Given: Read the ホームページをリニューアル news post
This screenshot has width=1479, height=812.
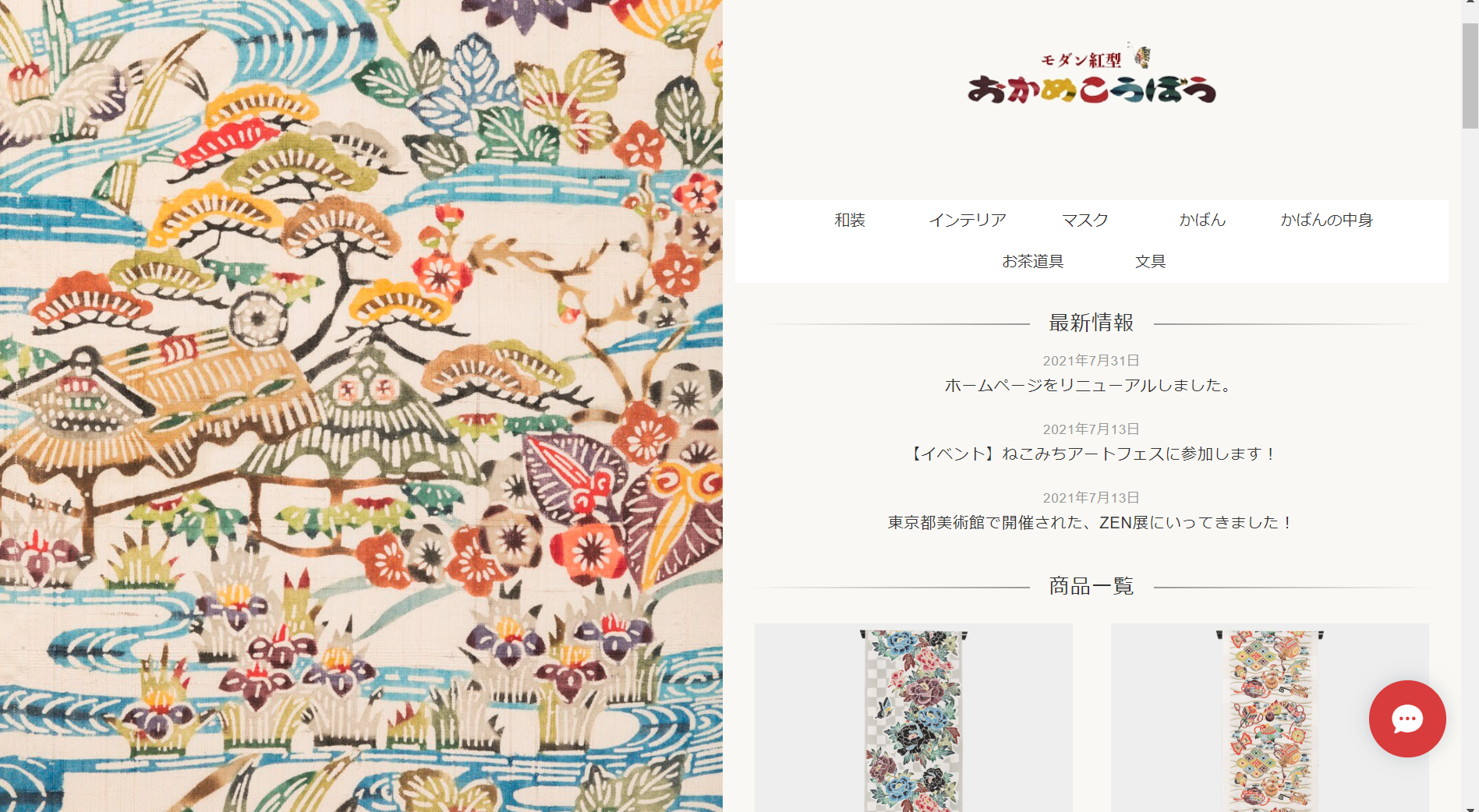Looking at the screenshot, I should tap(1091, 385).
